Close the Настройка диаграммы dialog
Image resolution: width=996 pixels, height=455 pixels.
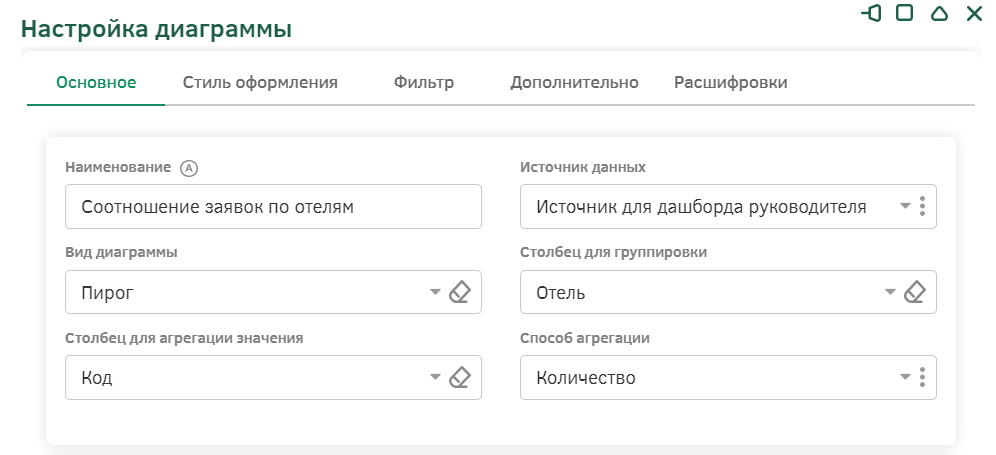click(x=974, y=13)
